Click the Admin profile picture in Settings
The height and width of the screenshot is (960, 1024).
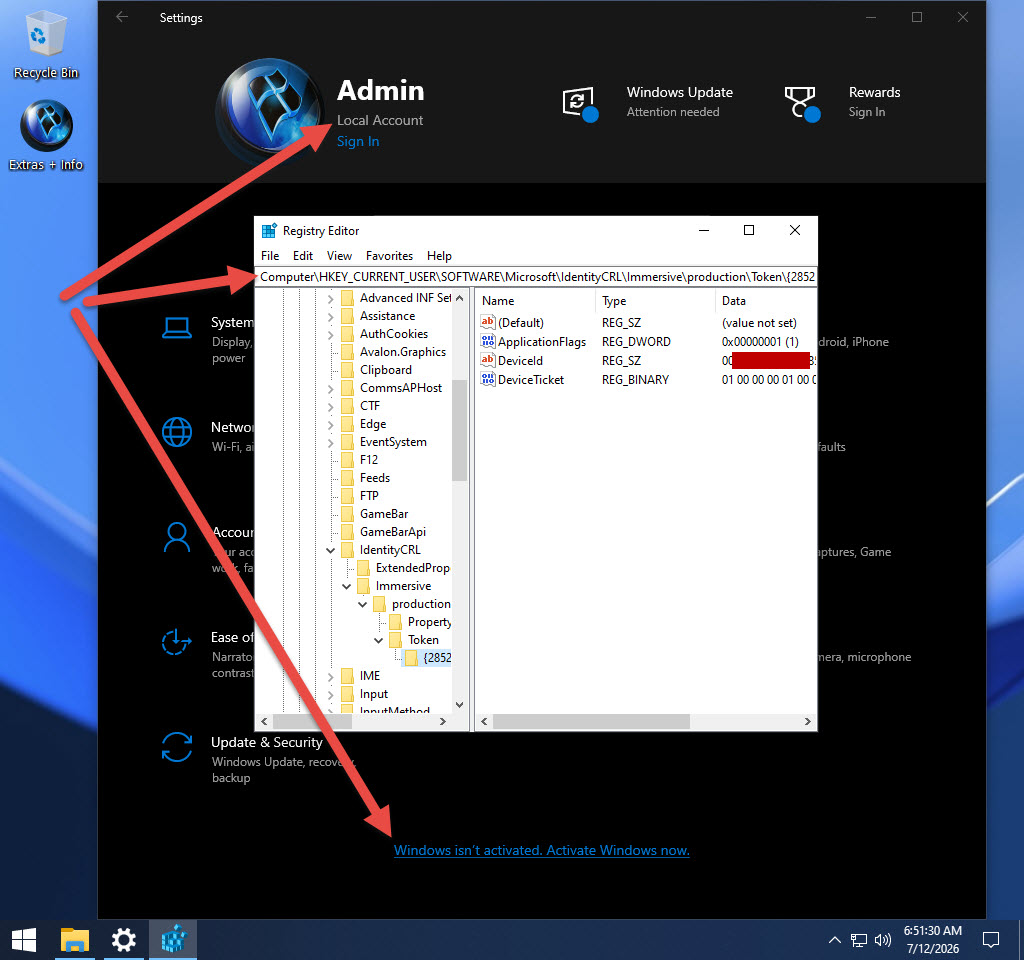[269, 108]
